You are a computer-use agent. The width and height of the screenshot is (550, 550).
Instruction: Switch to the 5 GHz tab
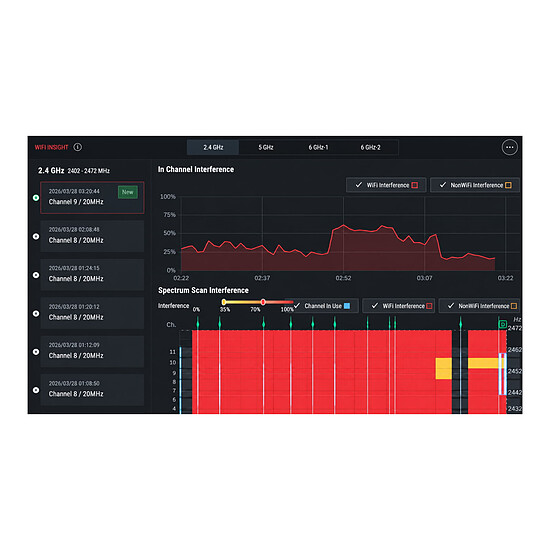(266, 147)
